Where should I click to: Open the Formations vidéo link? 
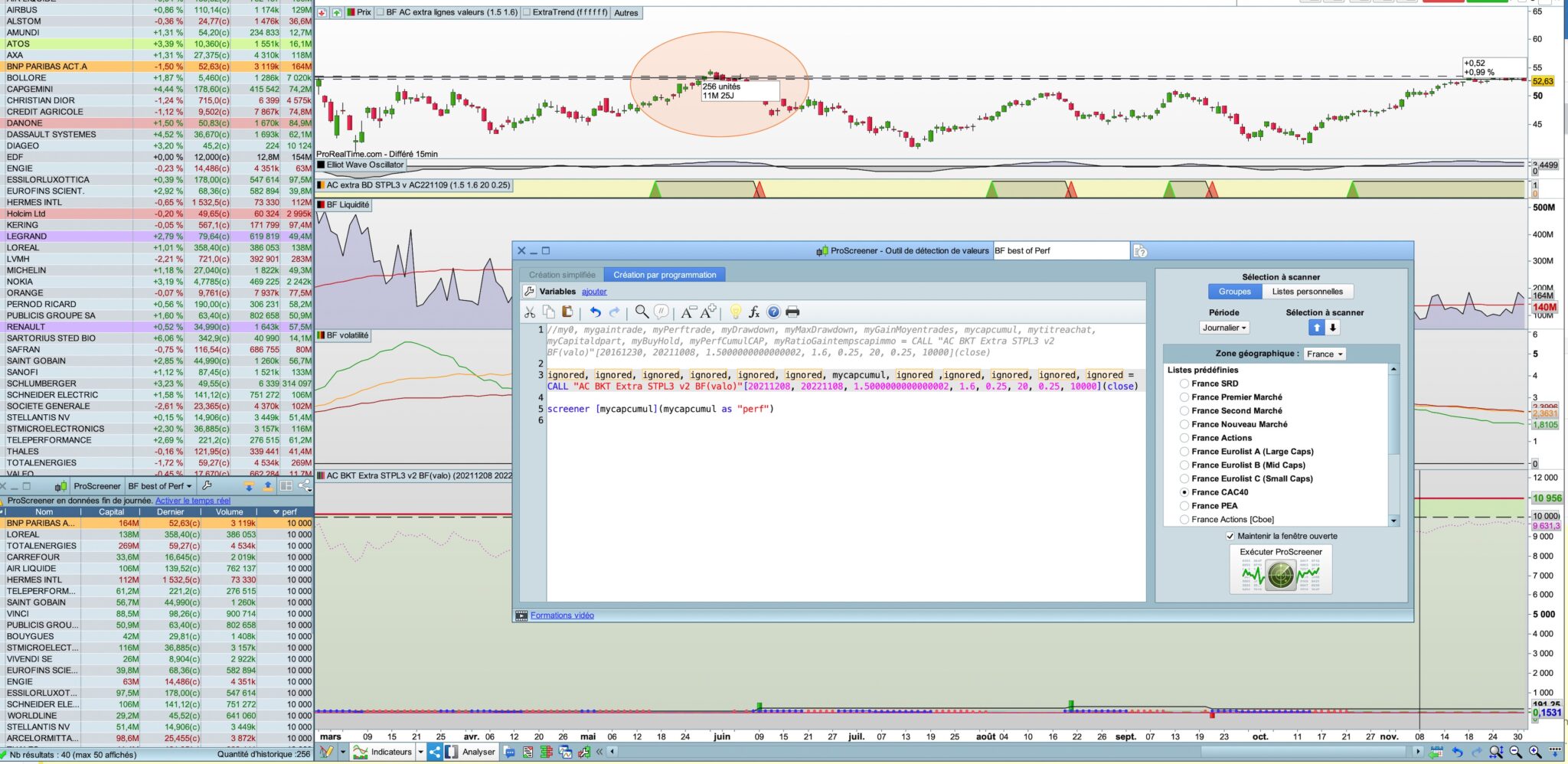[562, 615]
